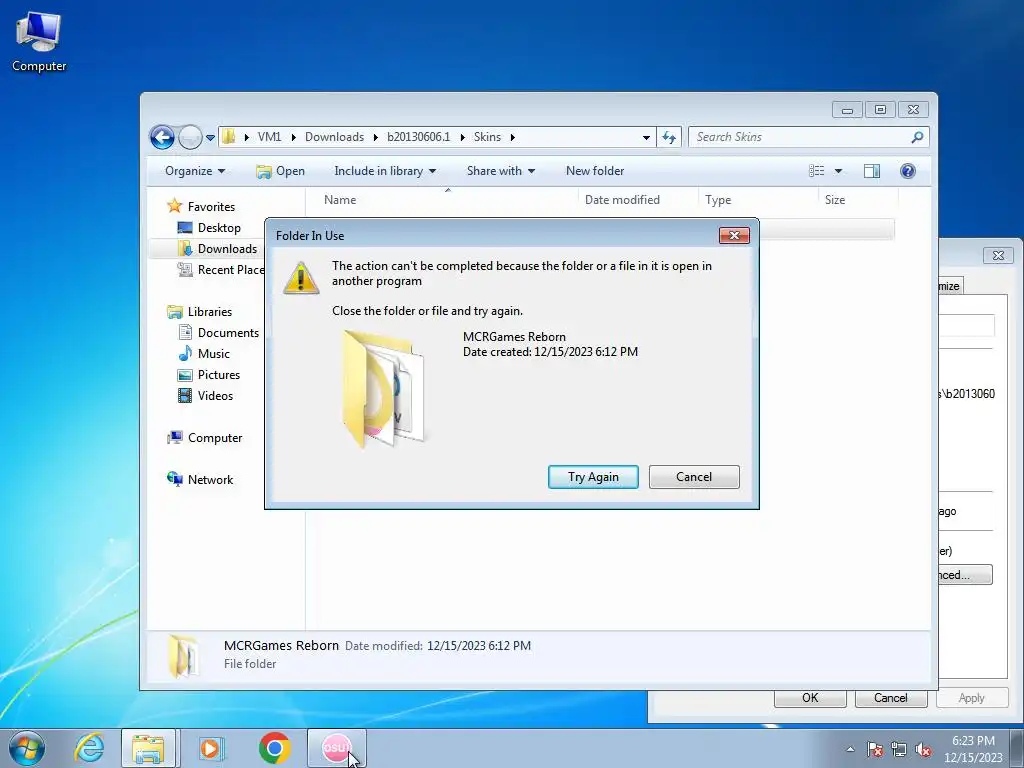Toggle the preview pane icon
The width and height of the screenshot is (1024, 768).
(x=872, y=171)
